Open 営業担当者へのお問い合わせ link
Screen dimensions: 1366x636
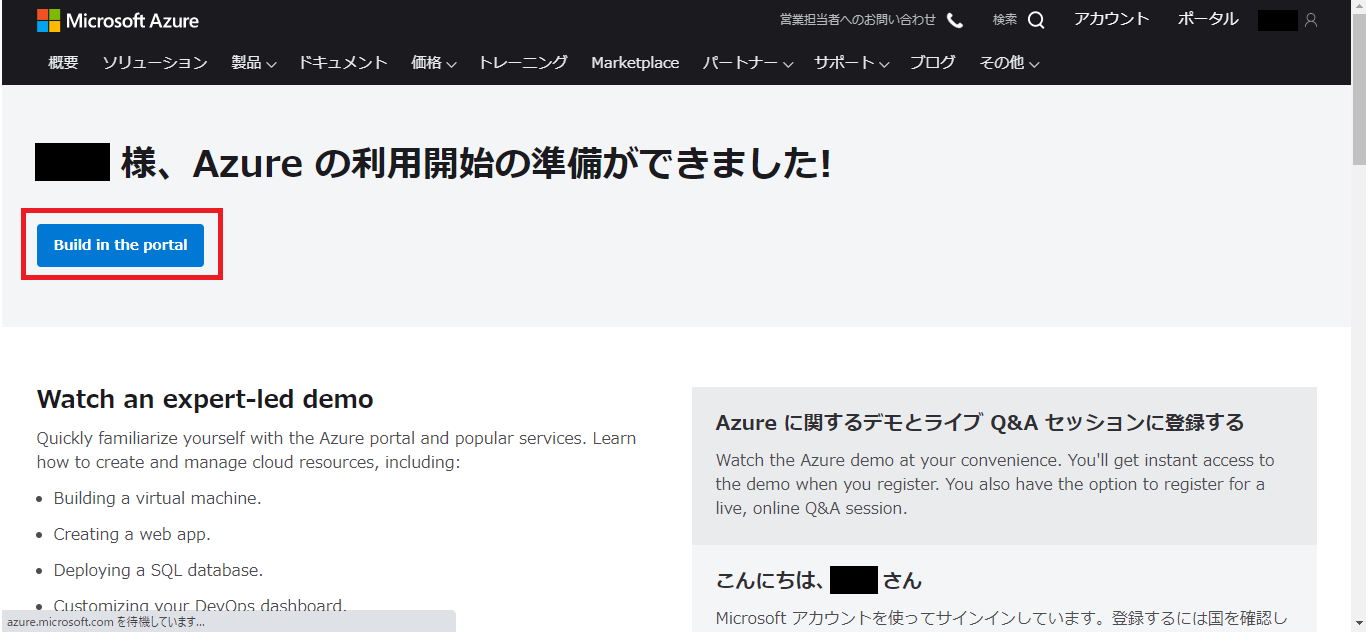click(x=858, y=20)
